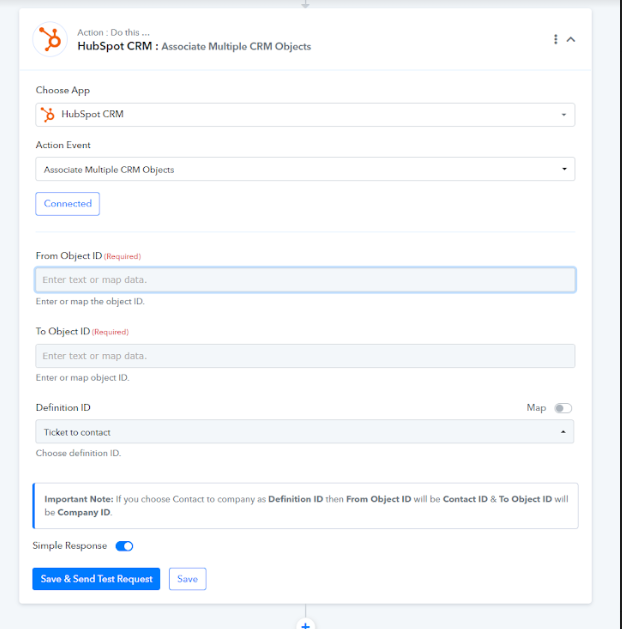622x629 pixels.
Task: Open the three-dot options menu
Action: pos(555,39)
